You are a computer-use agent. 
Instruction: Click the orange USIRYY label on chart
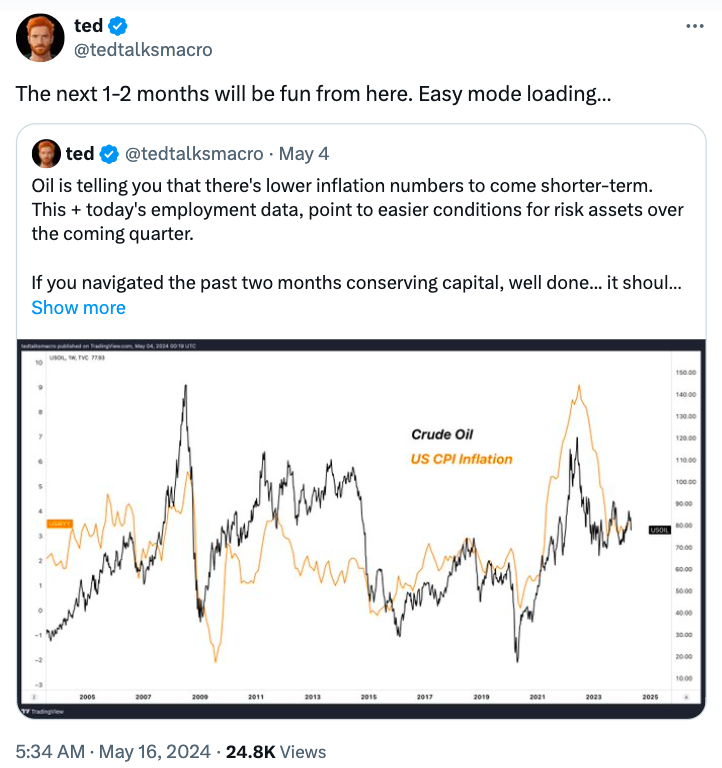(x=60, y=524)
